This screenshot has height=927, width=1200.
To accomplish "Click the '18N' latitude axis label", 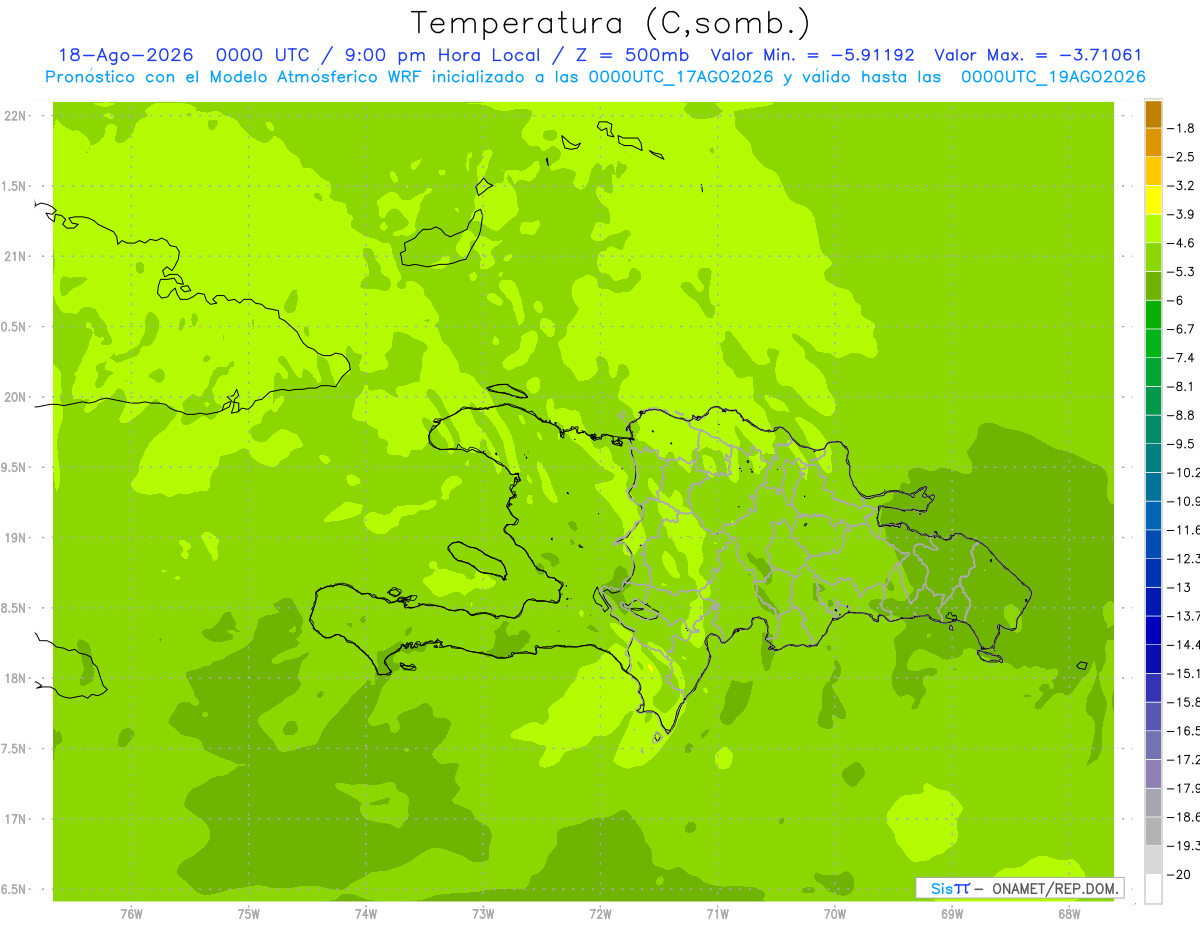I will 14,679.
